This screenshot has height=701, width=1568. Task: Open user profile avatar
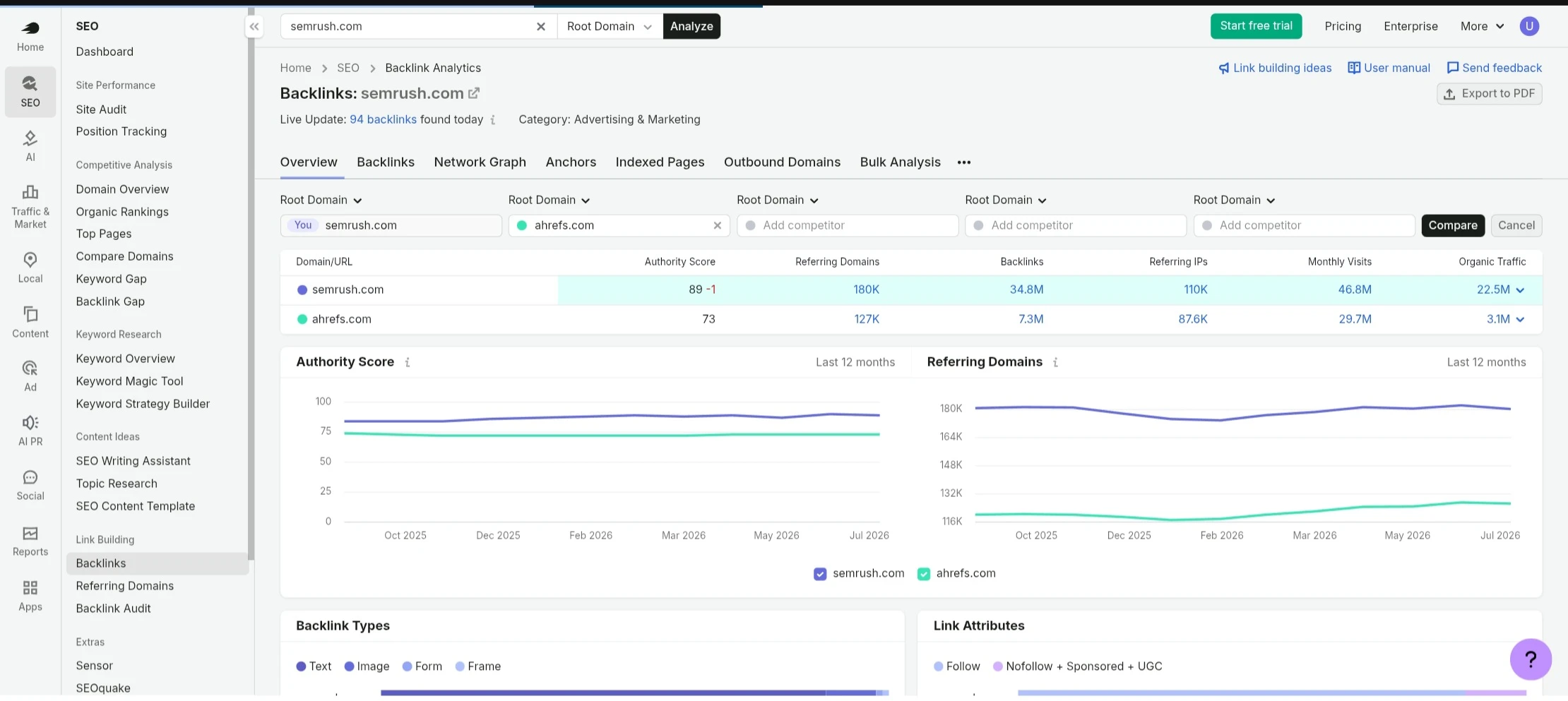(x=1529, y=26)
